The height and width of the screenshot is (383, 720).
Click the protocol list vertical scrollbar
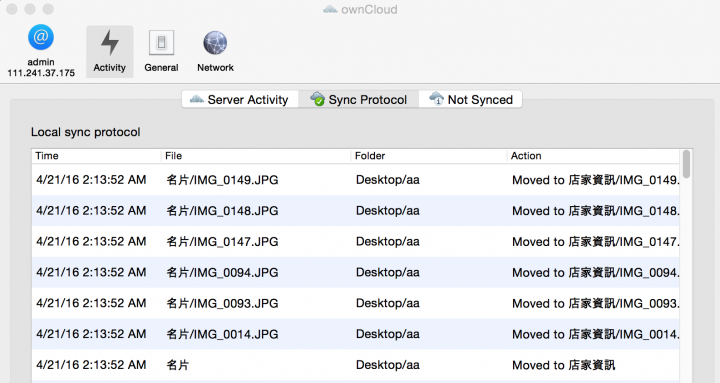pos(686,265)
